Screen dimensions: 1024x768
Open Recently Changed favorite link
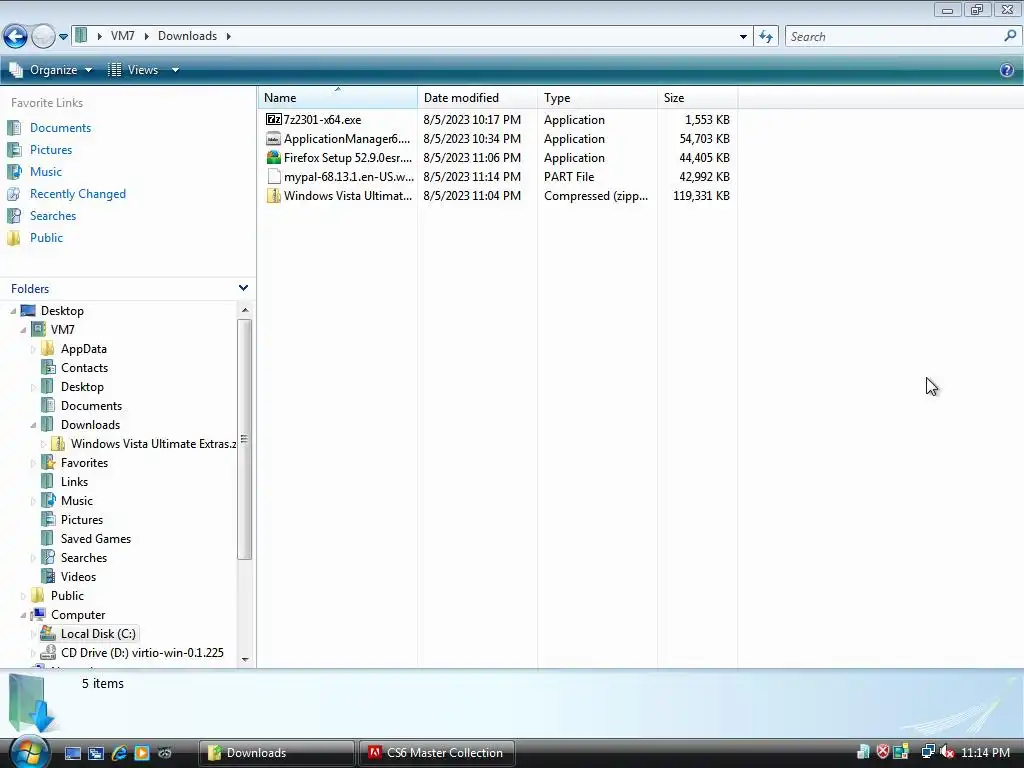77,194
